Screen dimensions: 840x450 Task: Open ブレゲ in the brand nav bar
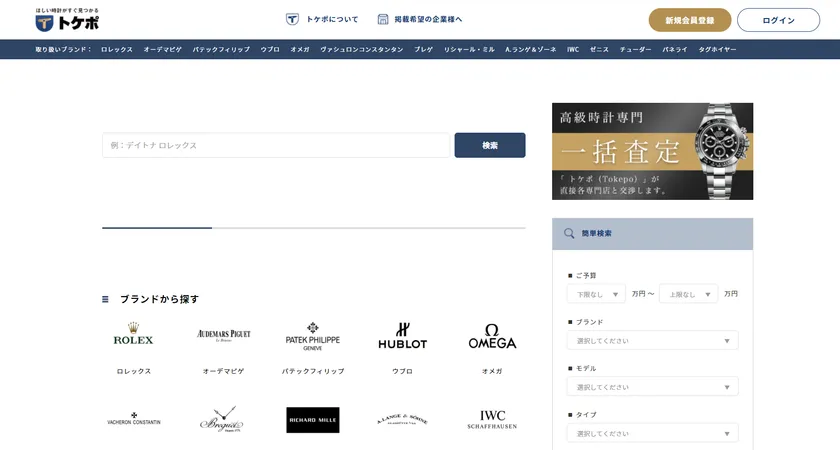[423, 49]
